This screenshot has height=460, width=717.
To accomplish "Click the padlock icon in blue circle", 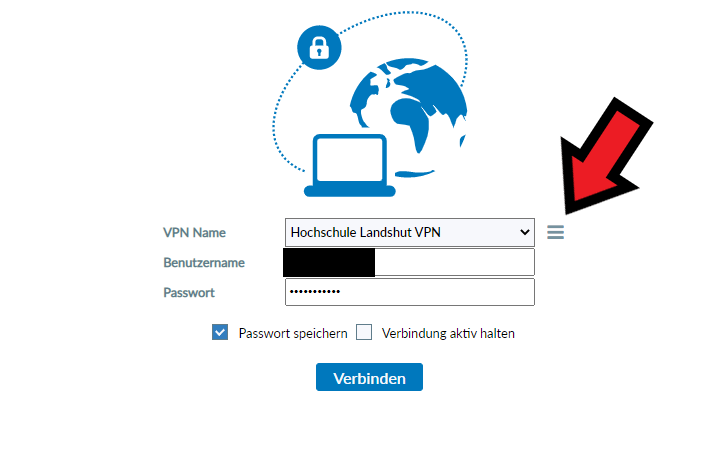I will pyautogui.click(x=319, y=48).
